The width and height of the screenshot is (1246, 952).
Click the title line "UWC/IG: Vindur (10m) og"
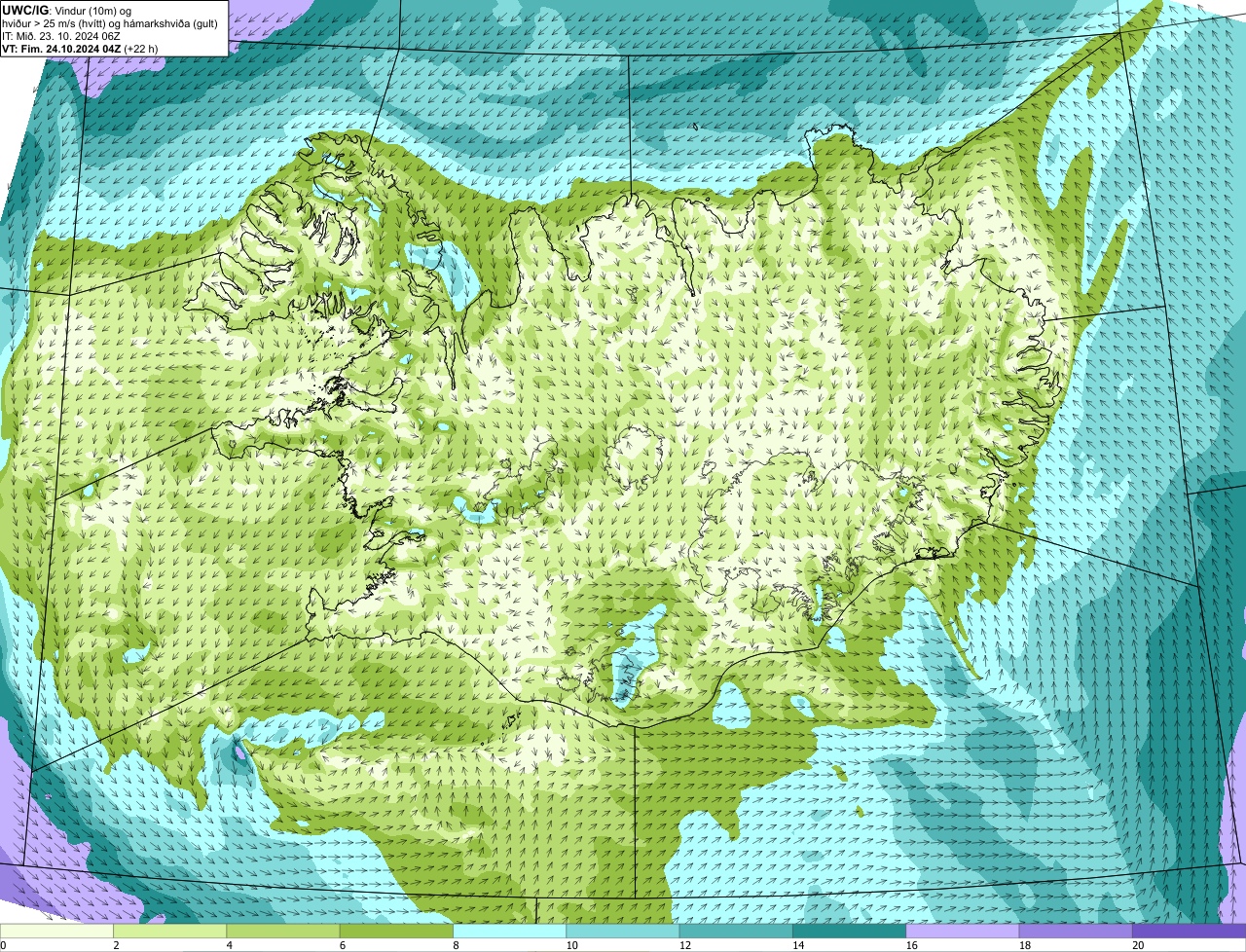tap(67, 11)
